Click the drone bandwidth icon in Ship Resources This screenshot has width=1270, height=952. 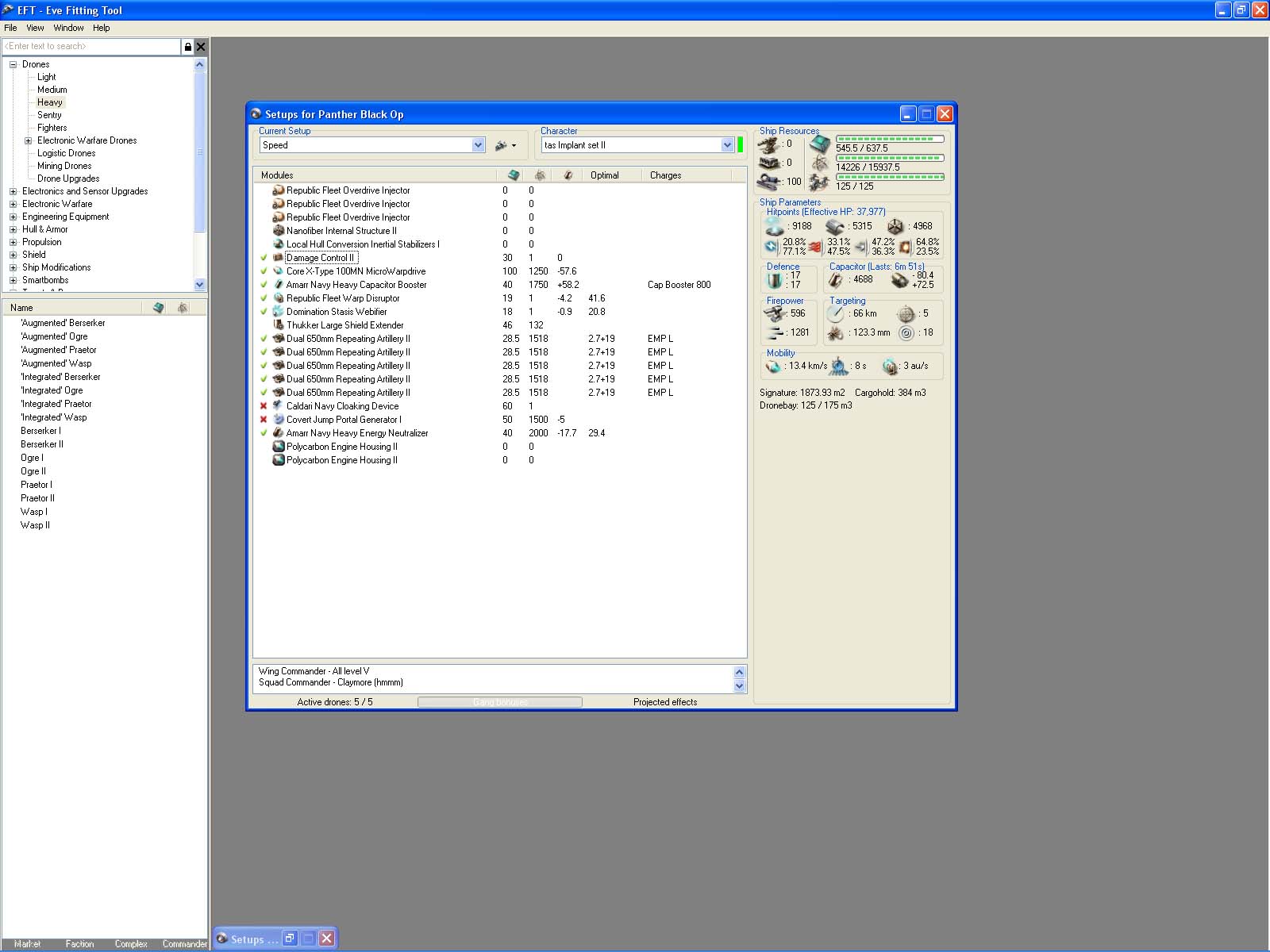[819, 183]
